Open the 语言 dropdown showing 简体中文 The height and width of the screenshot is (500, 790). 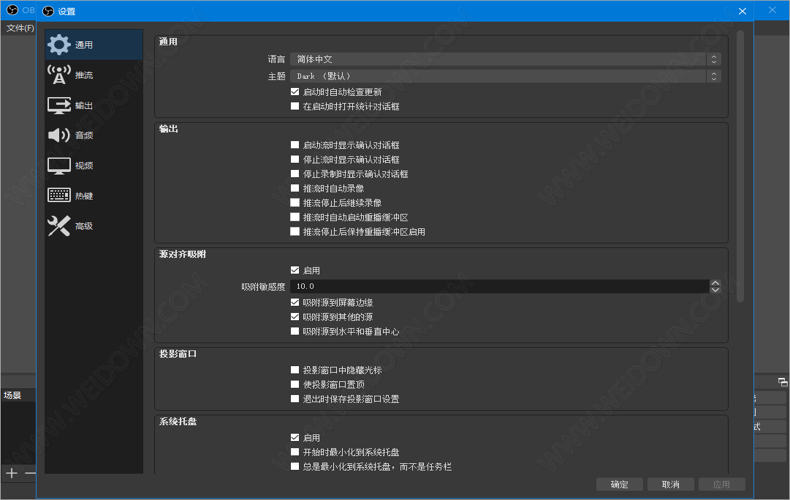505,59
